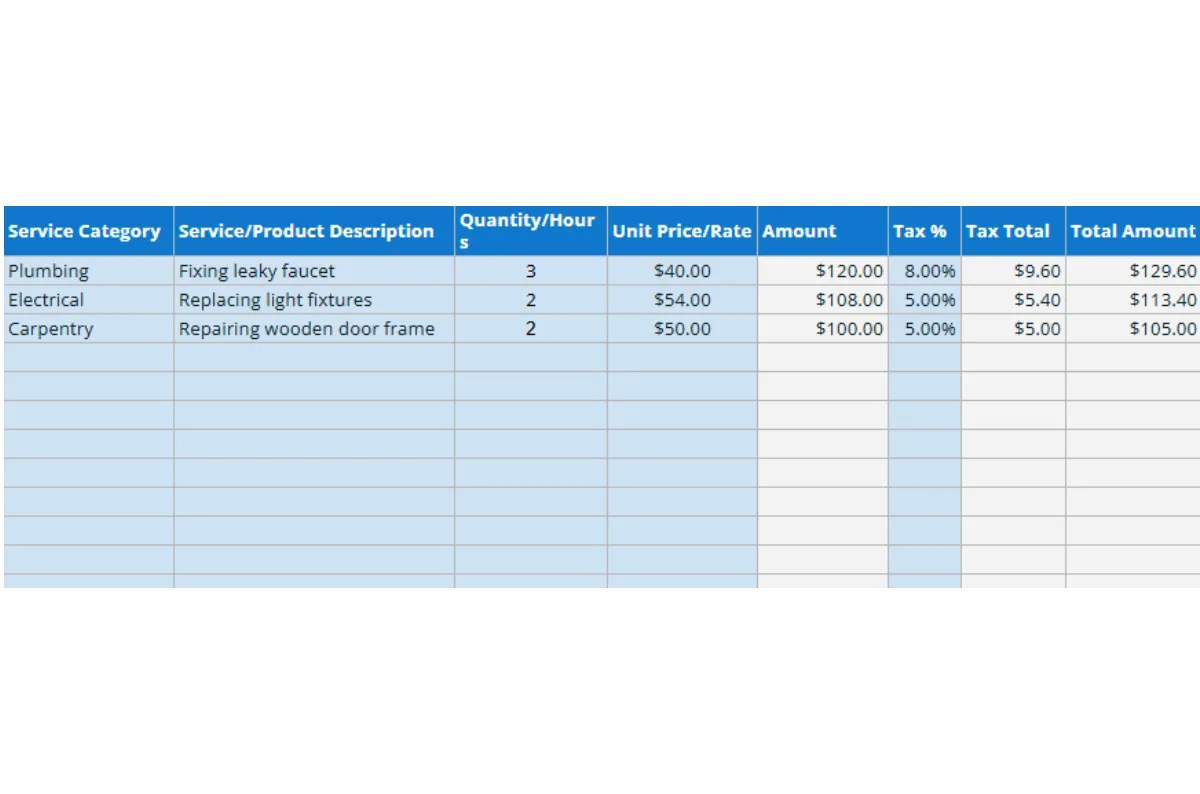Select the 8.00% tax cell

tap(925, 271)
